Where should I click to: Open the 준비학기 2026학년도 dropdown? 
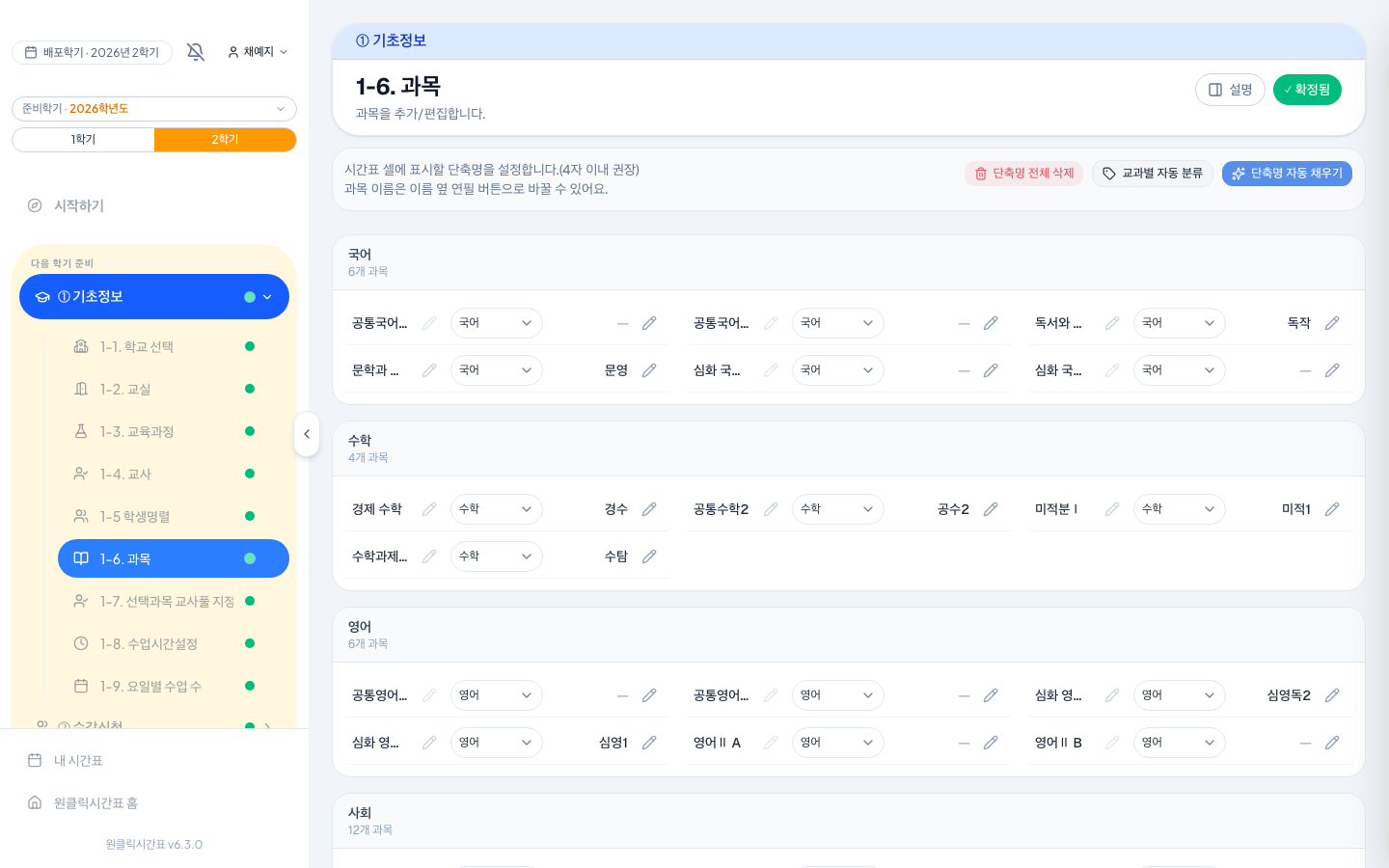click(x=154, y=109)
